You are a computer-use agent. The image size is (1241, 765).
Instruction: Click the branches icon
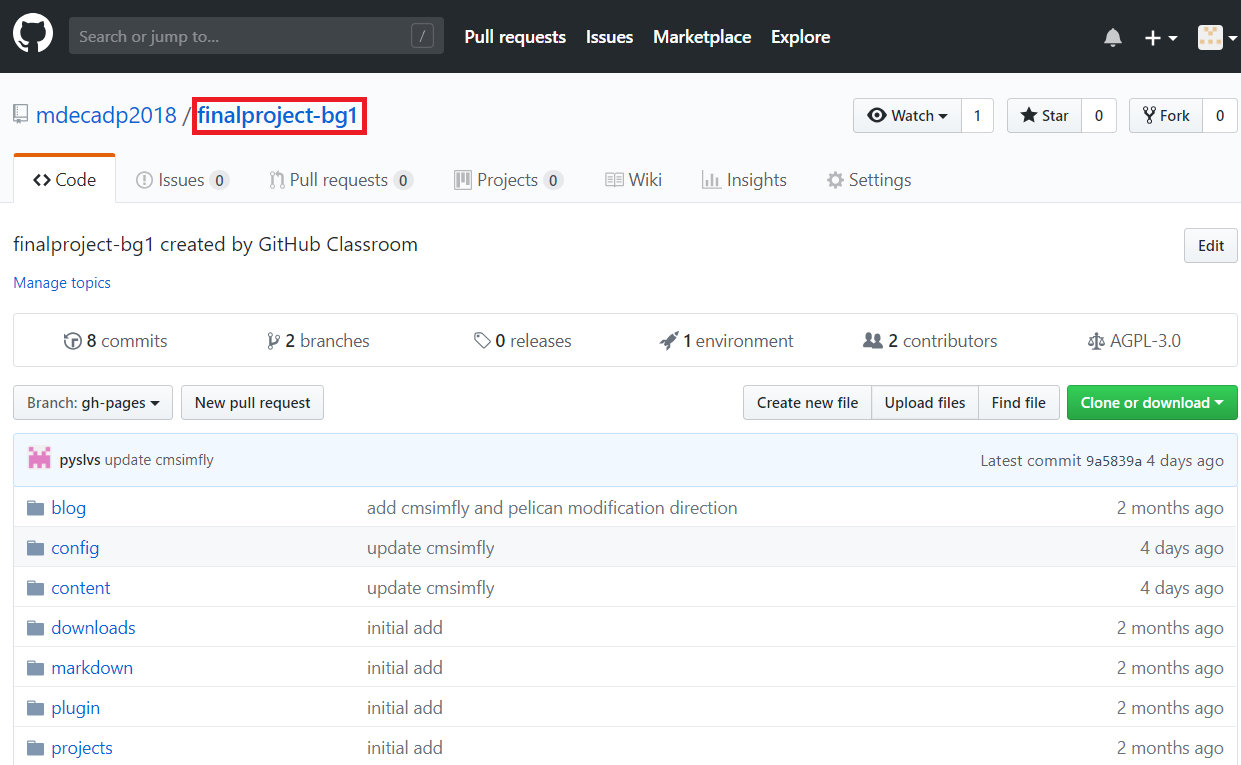273,341
